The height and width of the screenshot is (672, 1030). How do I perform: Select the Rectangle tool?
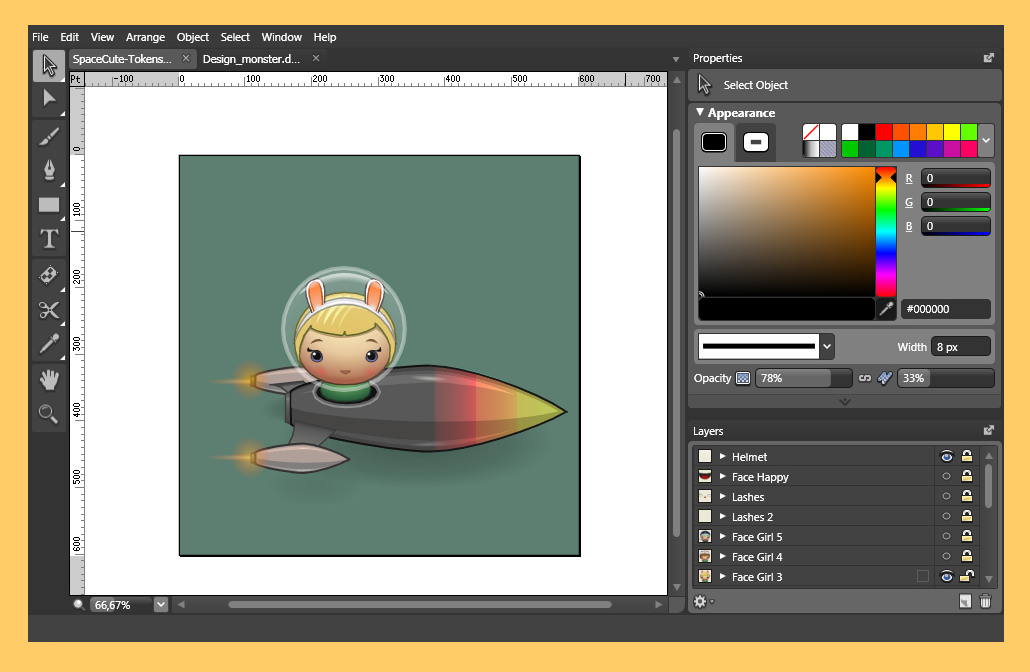point(49,205)
